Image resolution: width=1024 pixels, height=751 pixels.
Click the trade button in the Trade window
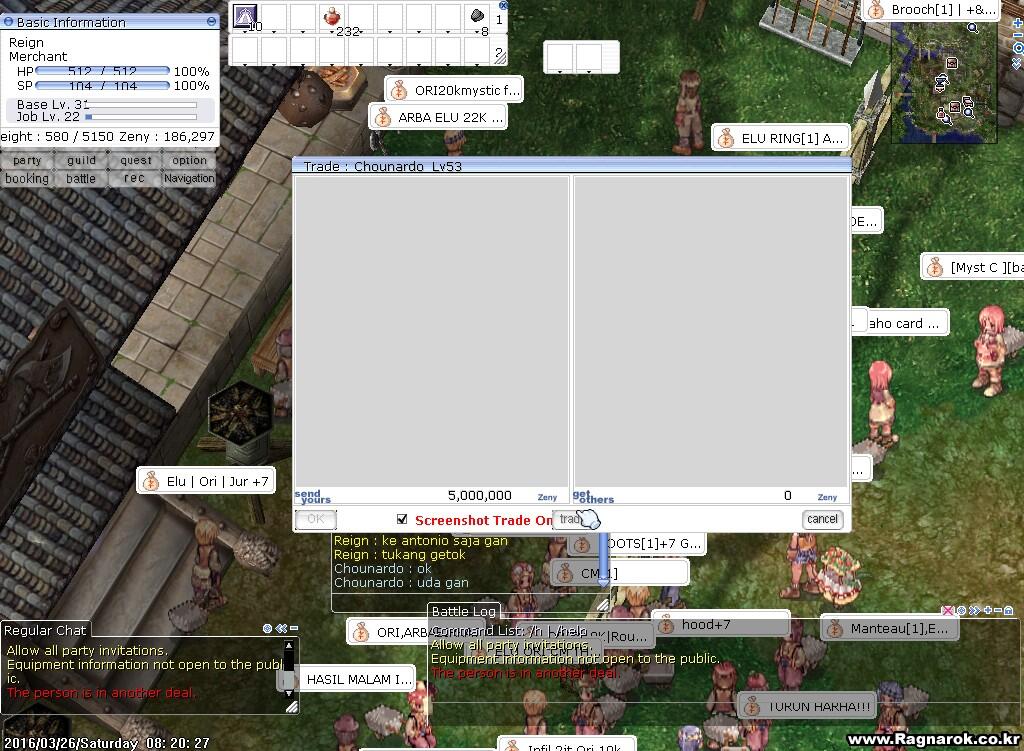[575, 519]
